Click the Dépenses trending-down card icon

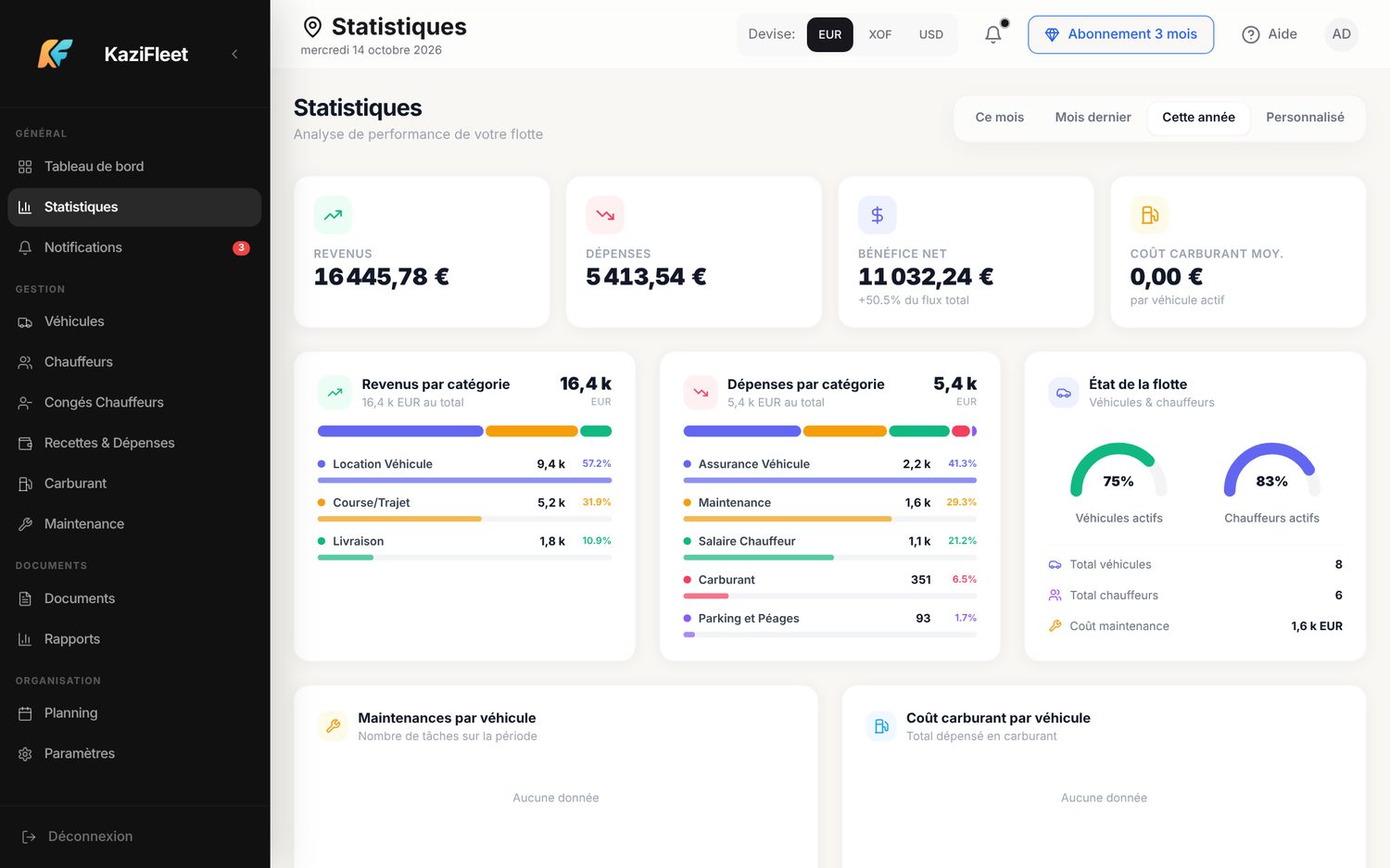(605, 215)
